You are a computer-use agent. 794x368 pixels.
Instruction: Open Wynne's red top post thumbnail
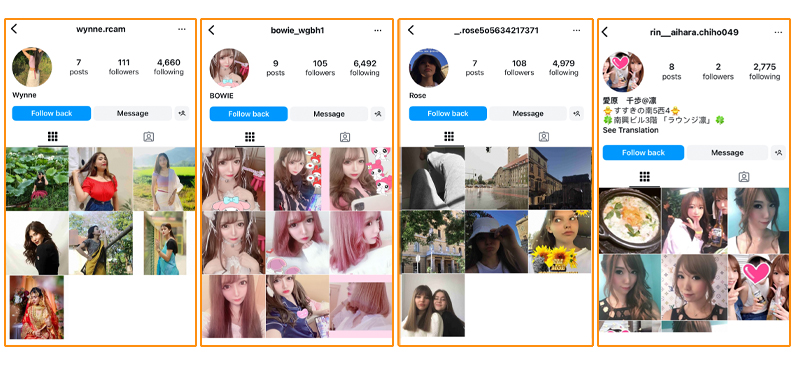[x=100, y=179]
